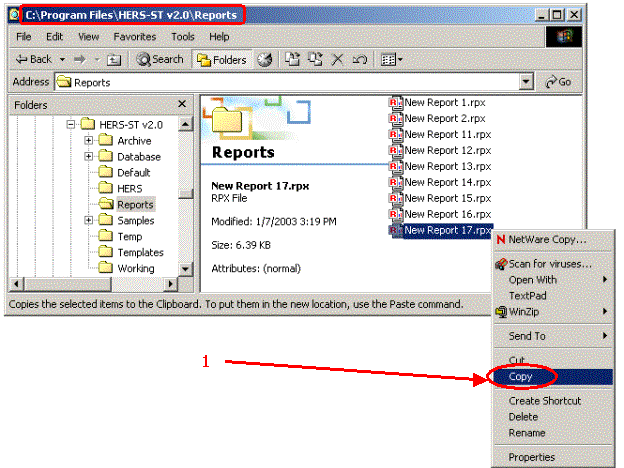Click the folder tree scroll-down arrow
Screen dimensions: 624x468
(185, 269)
